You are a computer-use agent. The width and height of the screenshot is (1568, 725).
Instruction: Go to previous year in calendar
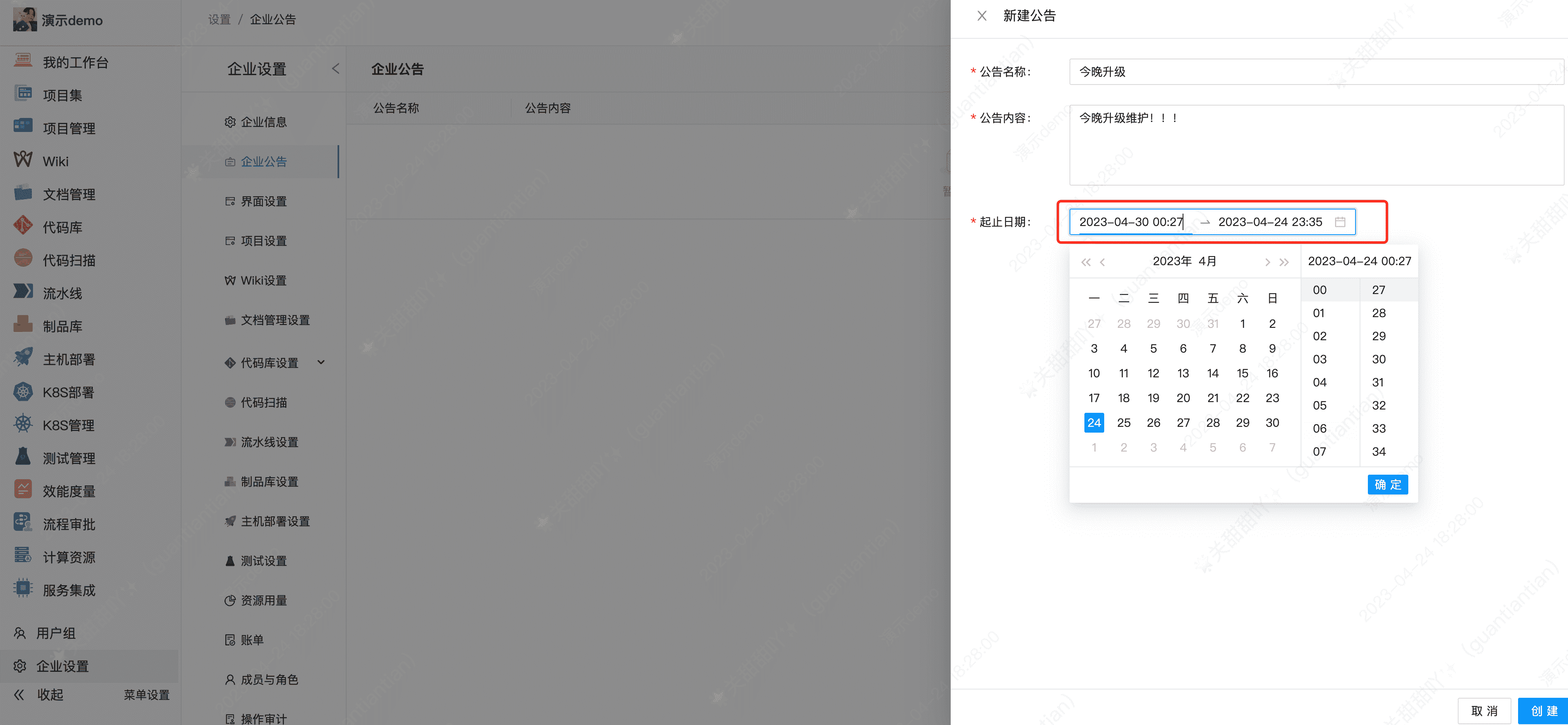tap(1085, 262)
